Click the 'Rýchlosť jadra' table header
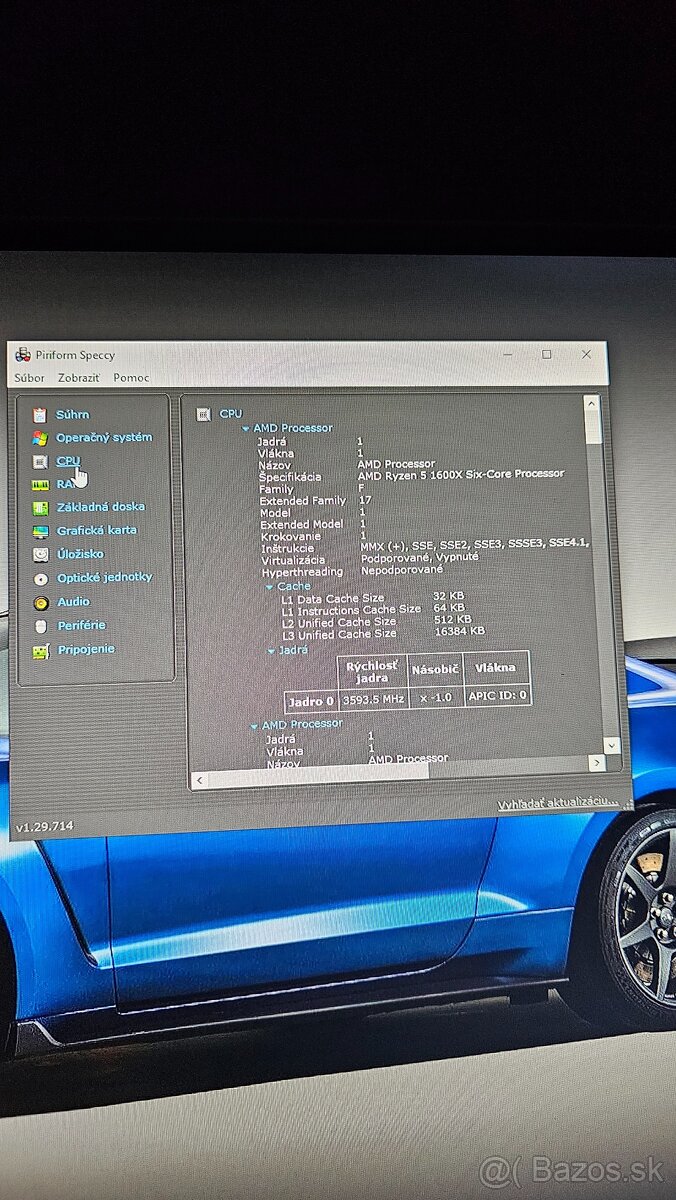 pos(371,671)
